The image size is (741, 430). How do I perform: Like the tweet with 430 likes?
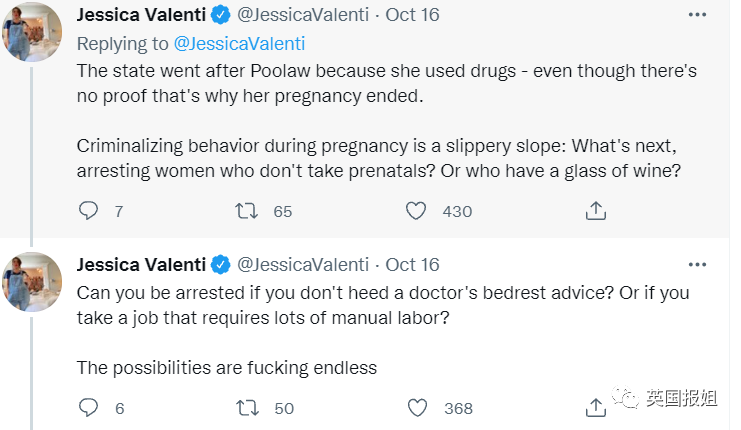pyautogui.click(x=416, y=211)
